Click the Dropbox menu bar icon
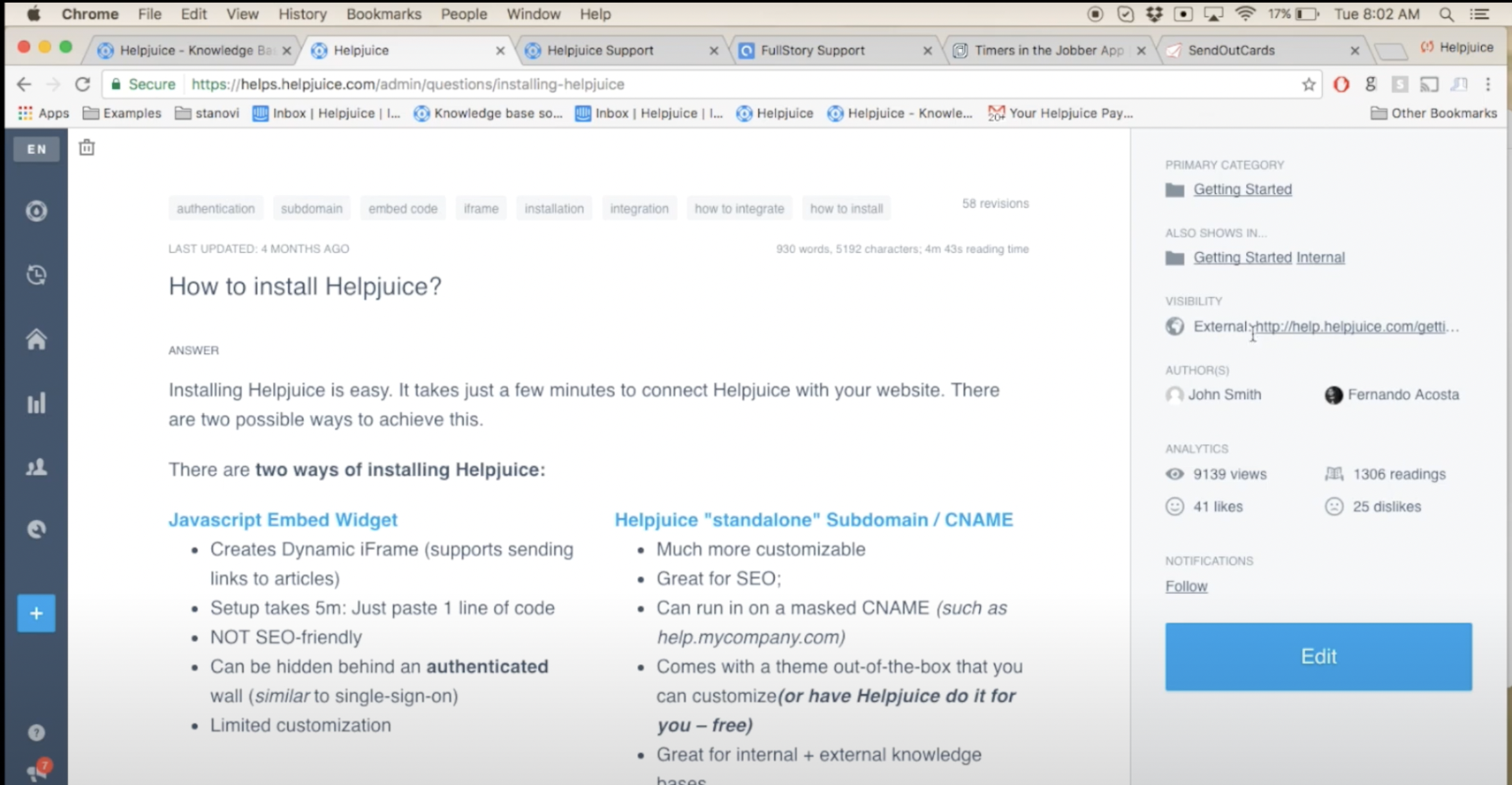1512x785 pixels. tap(1154, 14)
